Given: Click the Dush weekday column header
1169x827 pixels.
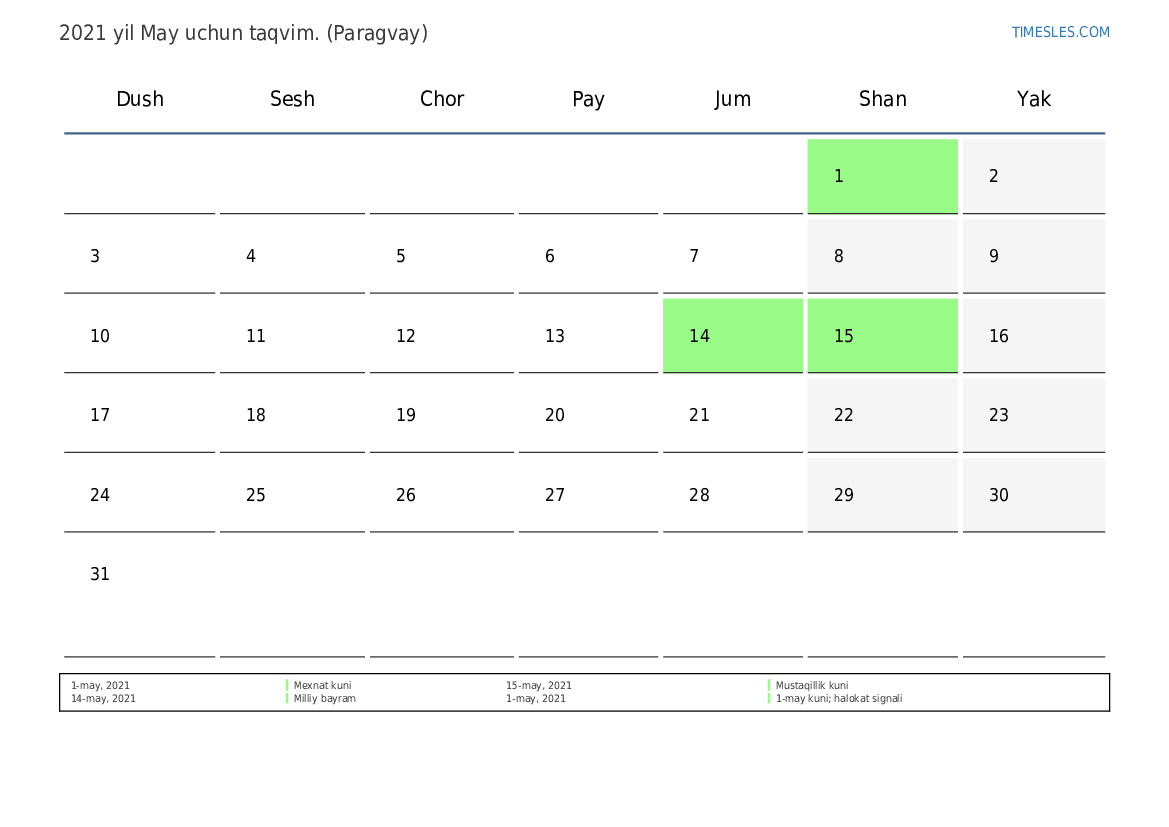Looking at the screenshot, I should (x=140, y=99).
